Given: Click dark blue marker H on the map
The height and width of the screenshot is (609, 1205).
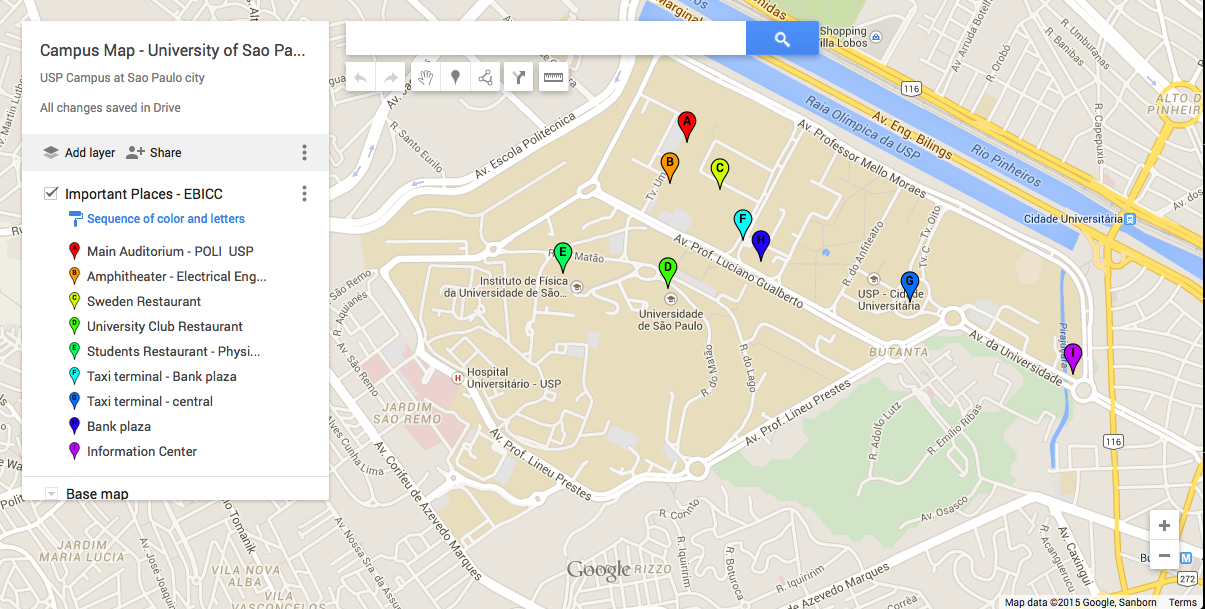Looking at the screenshot, I should [761, 245].
